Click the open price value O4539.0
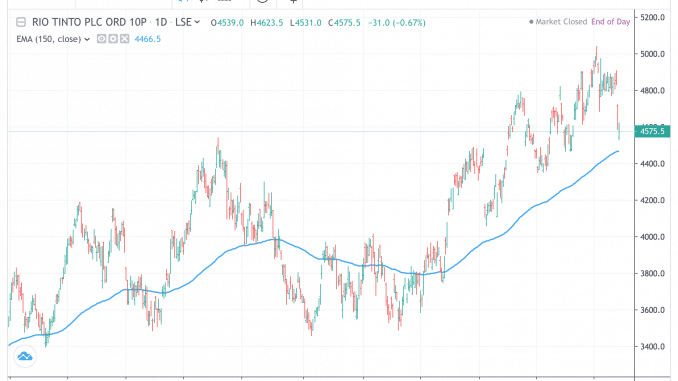678x381 pixels. [x=227, y=22]
